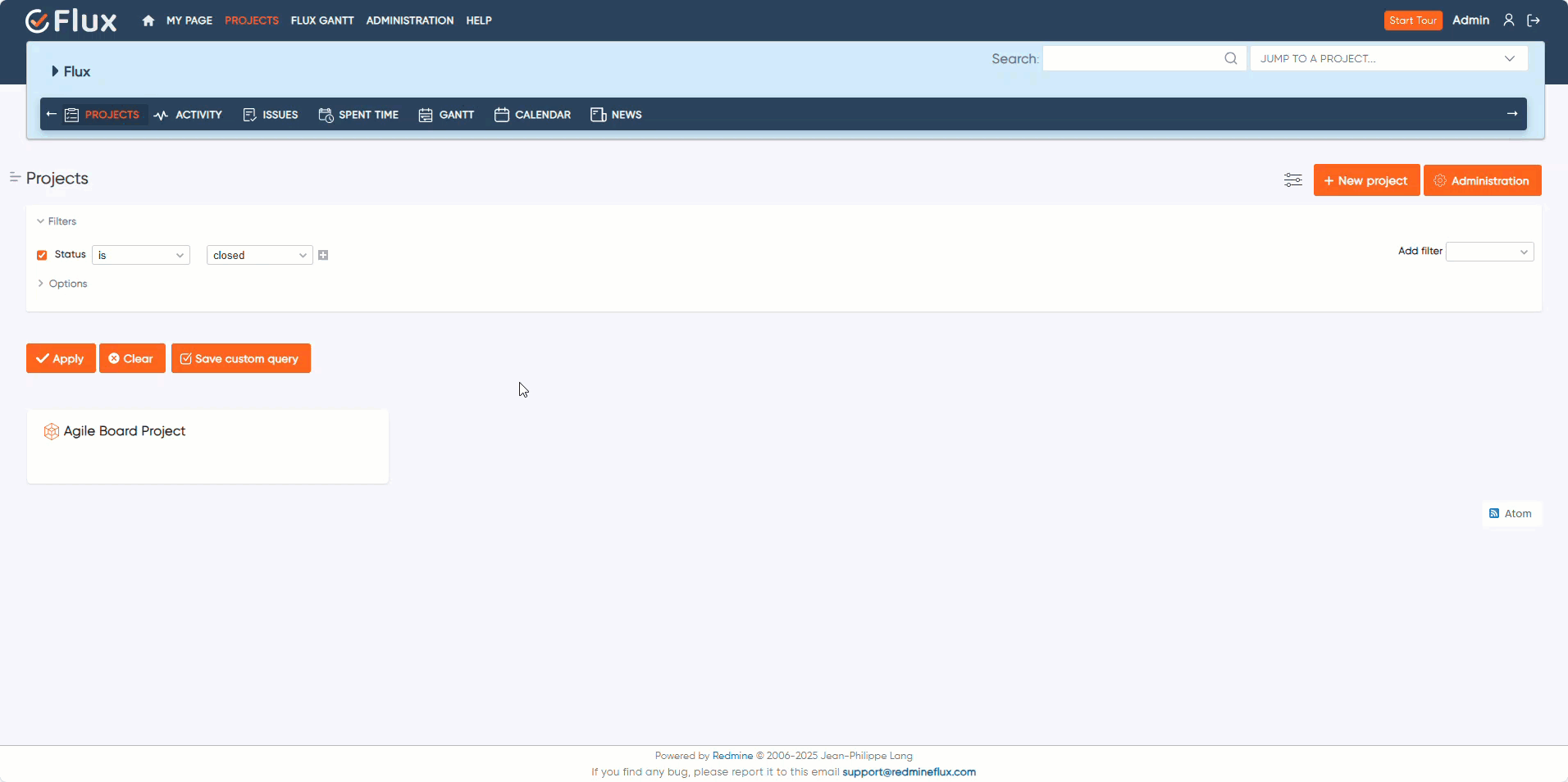
Task: Collapse the Filters section
Action: pos(57,221)
